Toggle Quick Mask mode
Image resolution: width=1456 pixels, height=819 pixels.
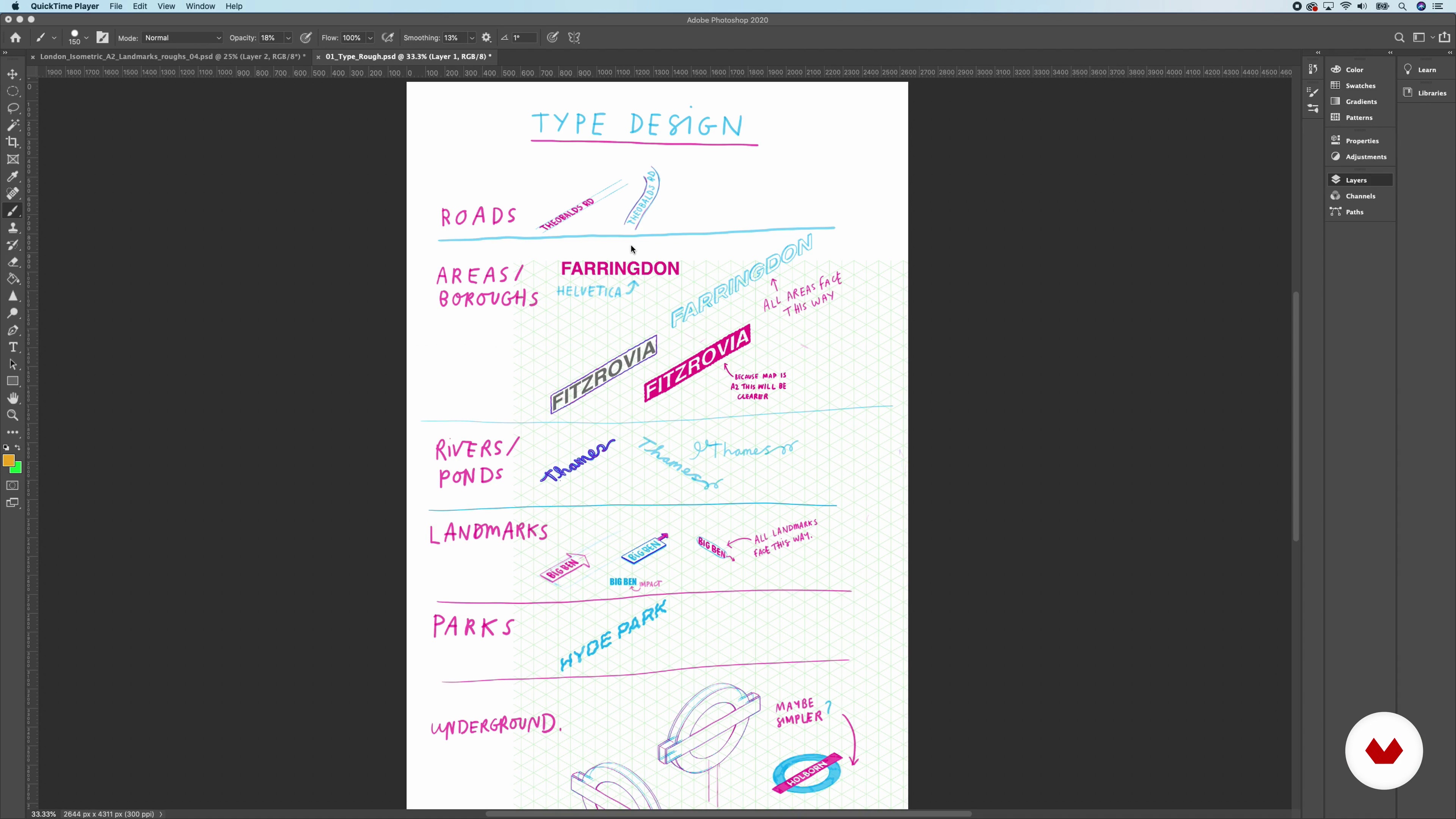pos(13,485)
